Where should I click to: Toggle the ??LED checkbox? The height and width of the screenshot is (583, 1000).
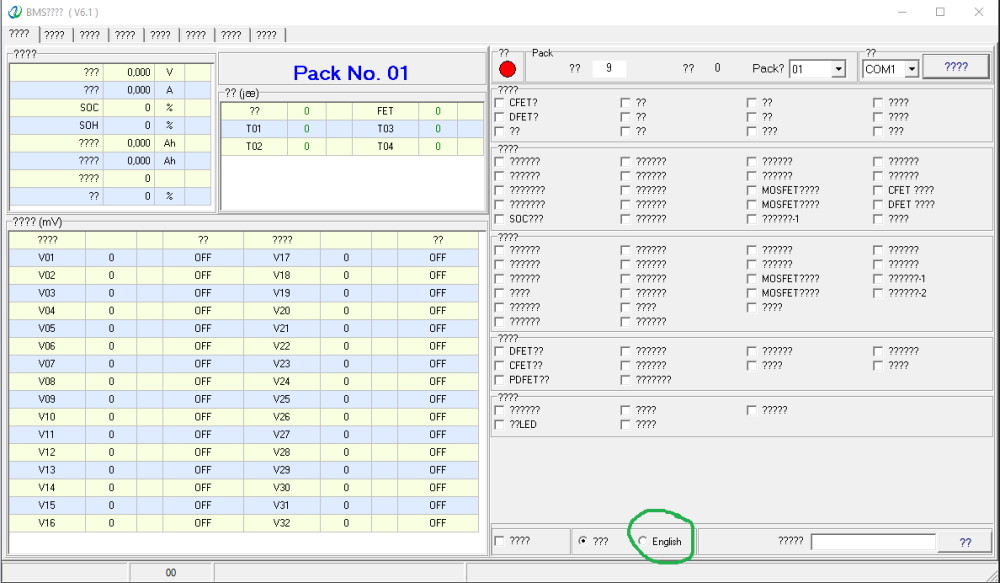(x=499, y=425)
